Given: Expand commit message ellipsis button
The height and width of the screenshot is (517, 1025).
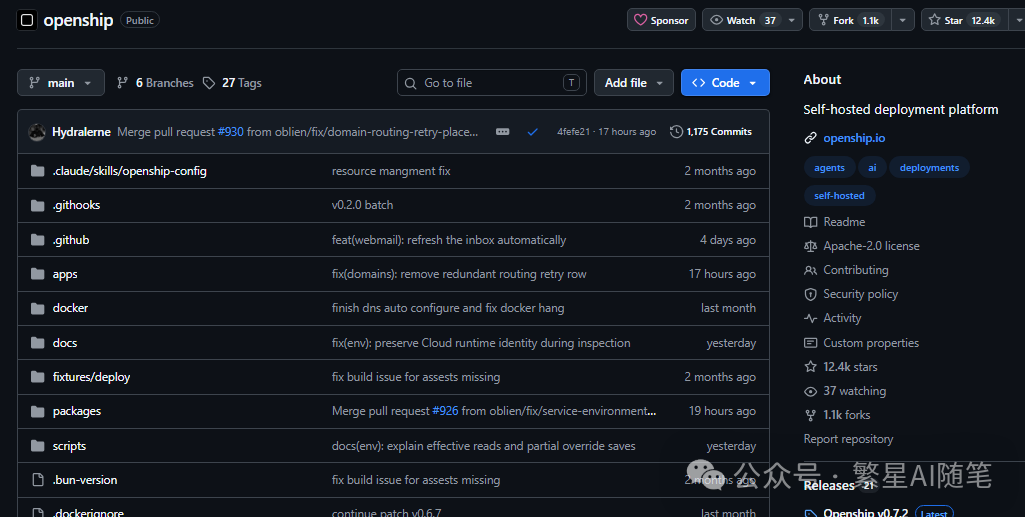Looking at the screenshot, I should 502,132.
